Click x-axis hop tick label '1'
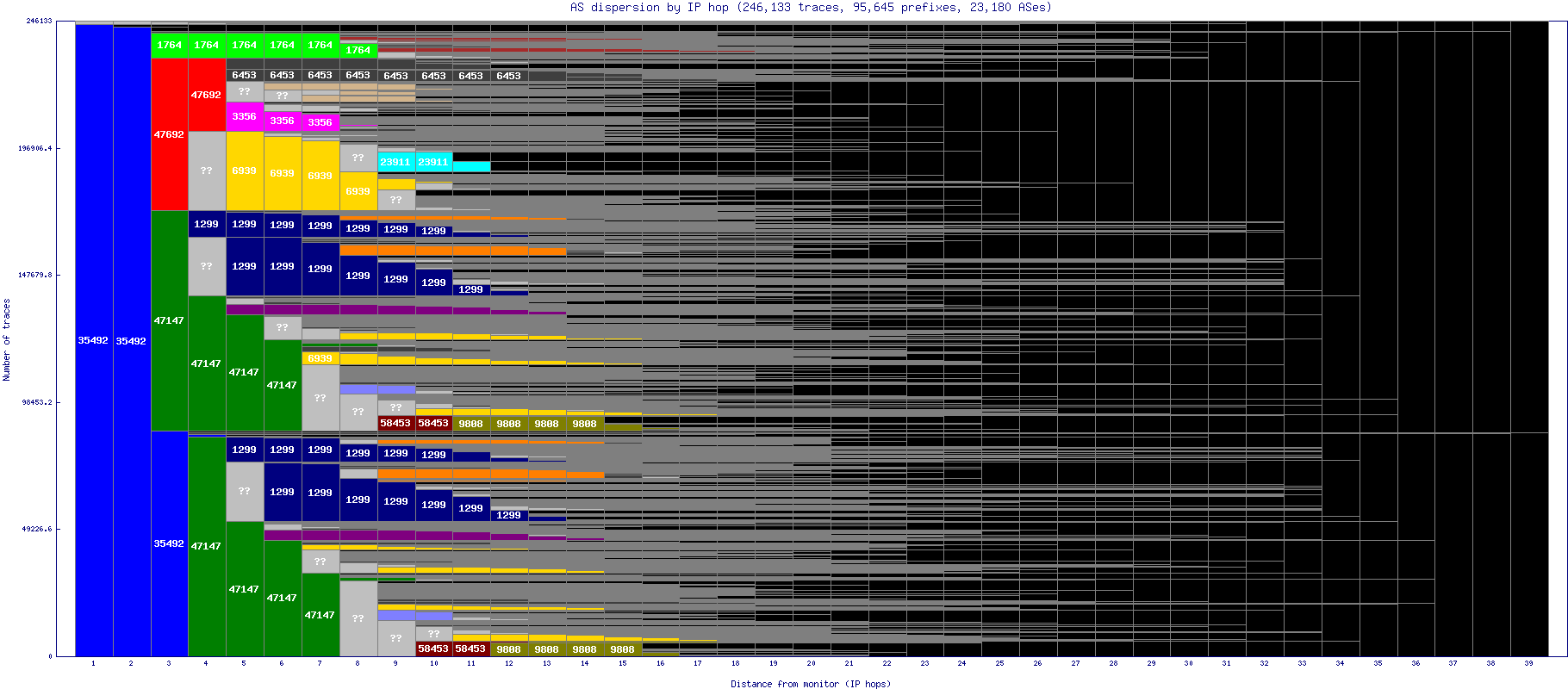The image size is (1568, 689). click(93, 663)
